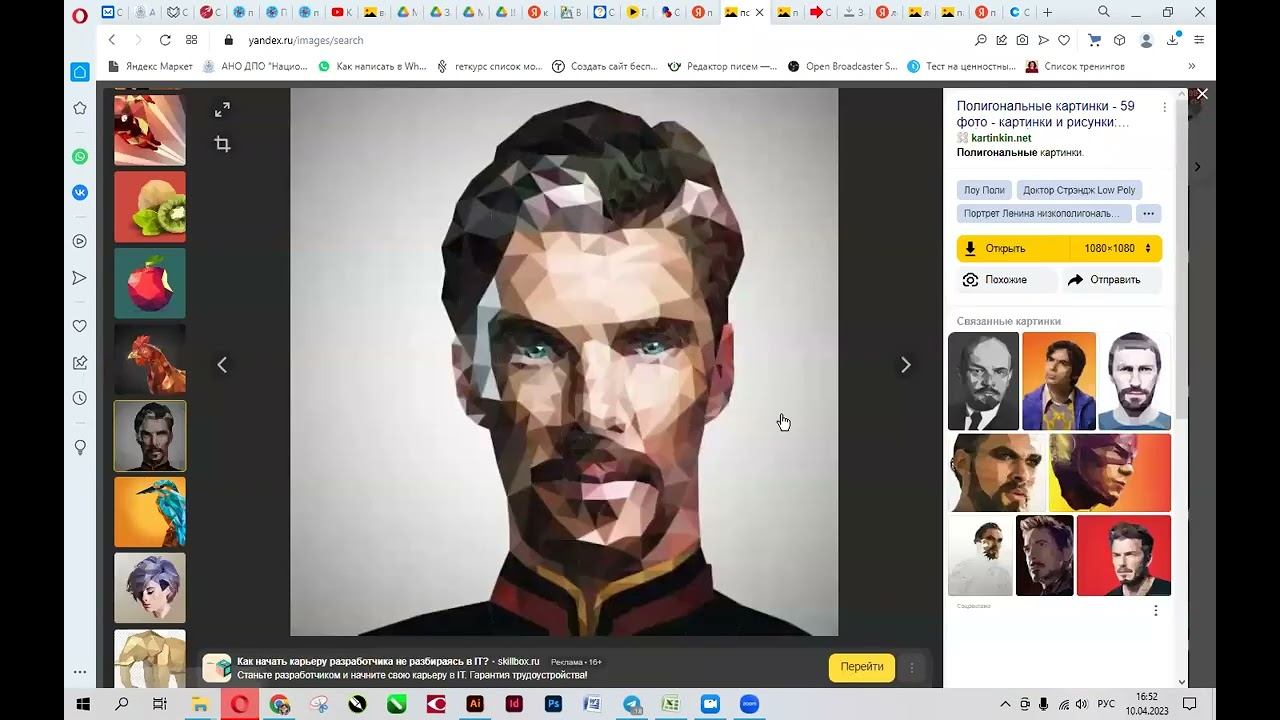Open the viewer in fullscreen mode
The image size is (1280, 720).
(222, 109)
